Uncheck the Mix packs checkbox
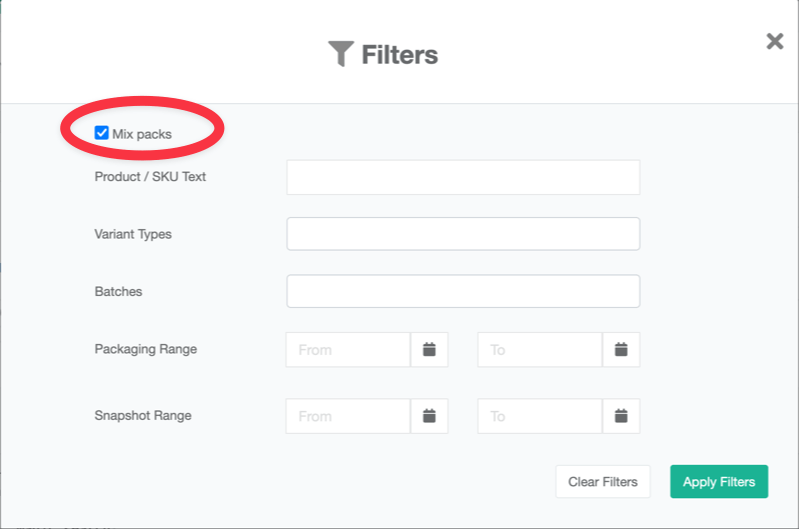This screenshot has height=529, width=799. click(101, 133)
